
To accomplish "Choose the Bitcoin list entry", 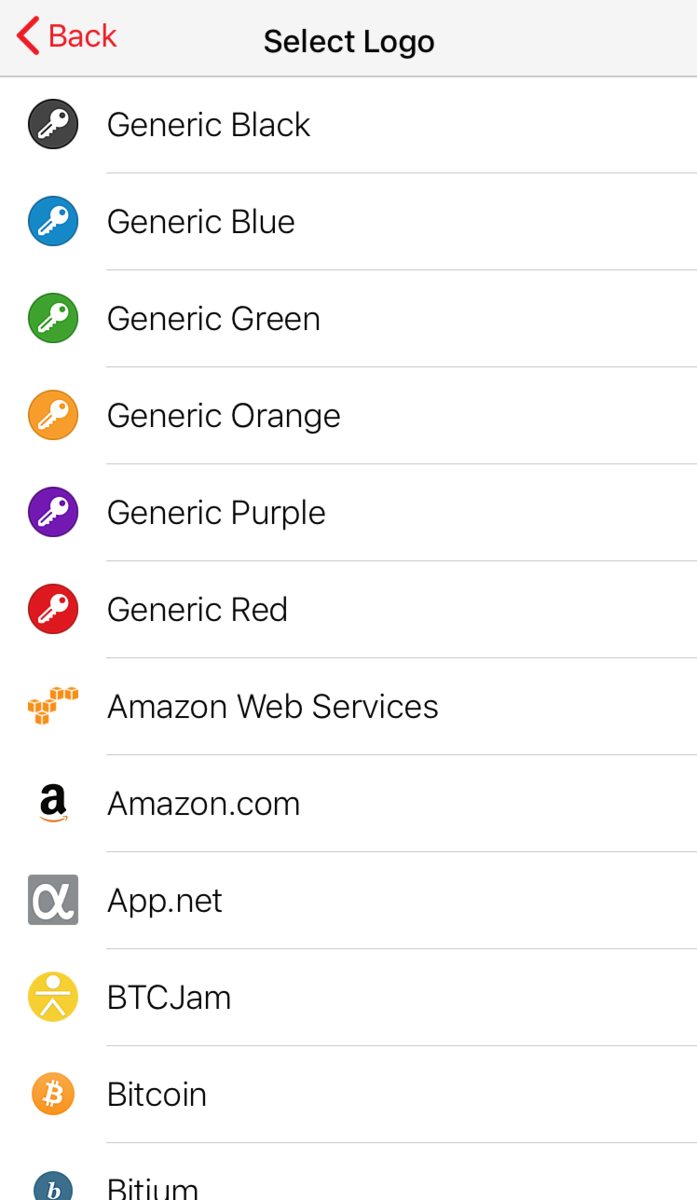I will point(348,1094).
